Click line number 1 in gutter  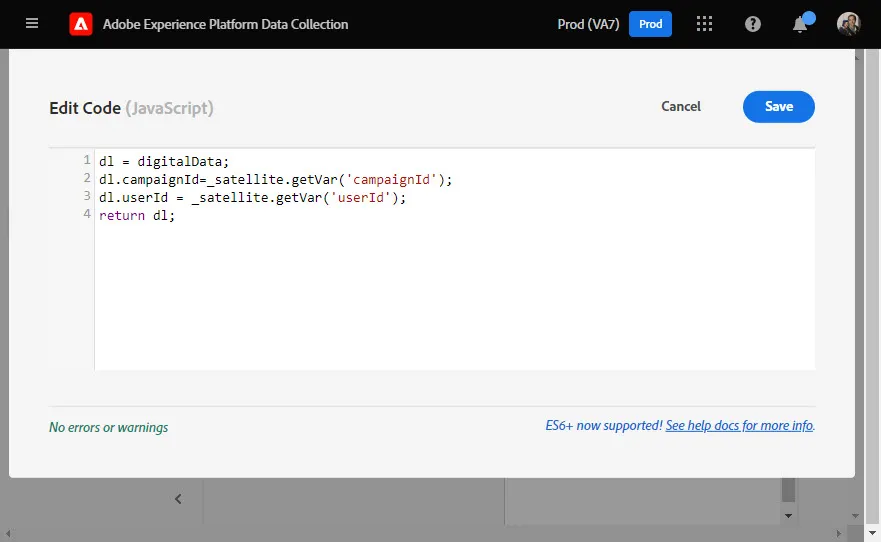tap(87, 161)
